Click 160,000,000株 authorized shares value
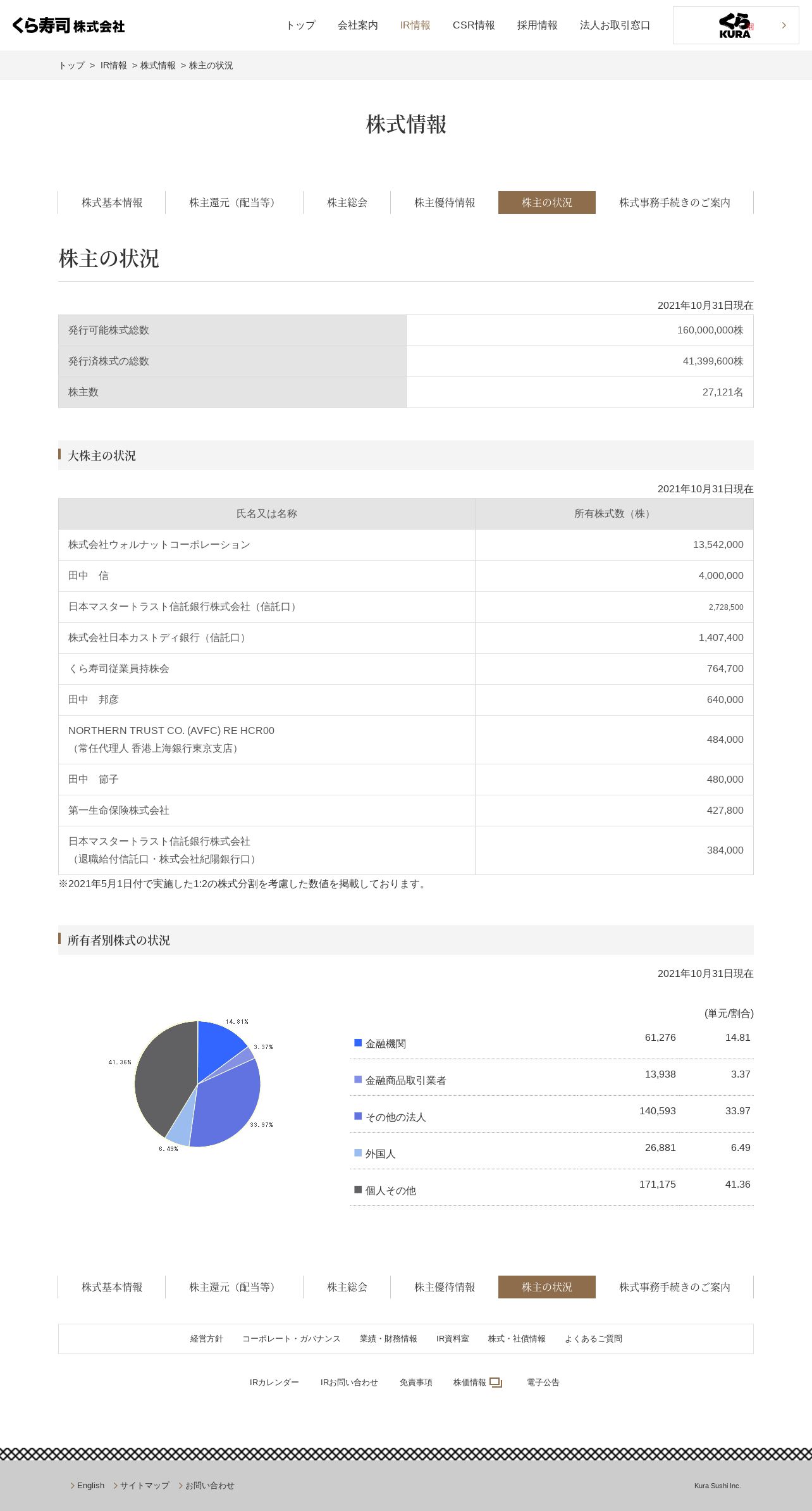This screenshot has width=812, height=1511. click(x=710, y=330)
